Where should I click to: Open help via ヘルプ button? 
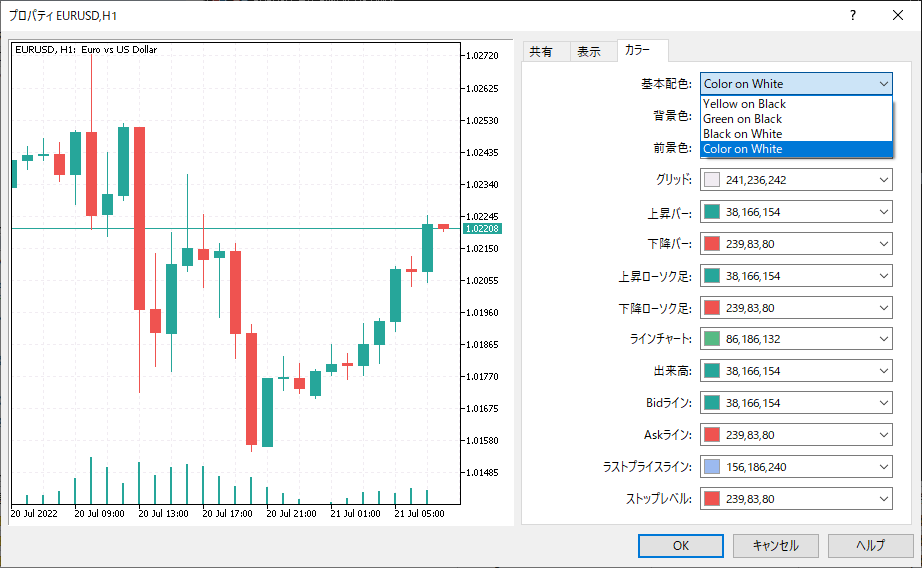coord(870,546)
